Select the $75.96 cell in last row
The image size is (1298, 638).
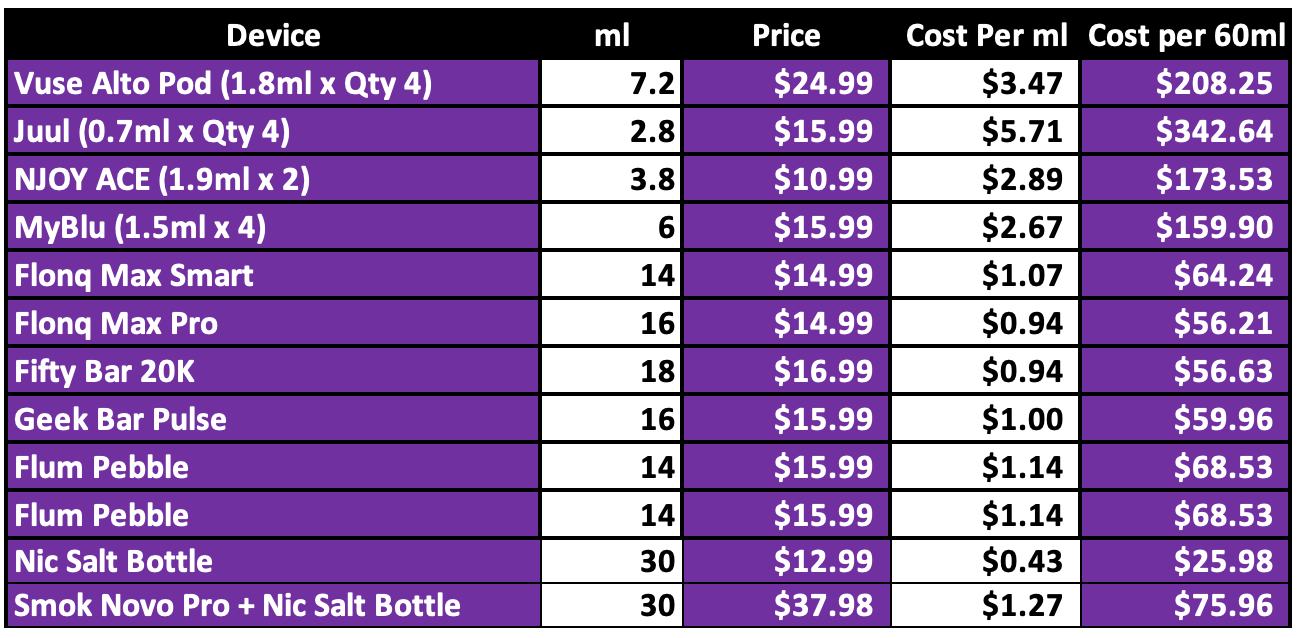click(1186, 606)
